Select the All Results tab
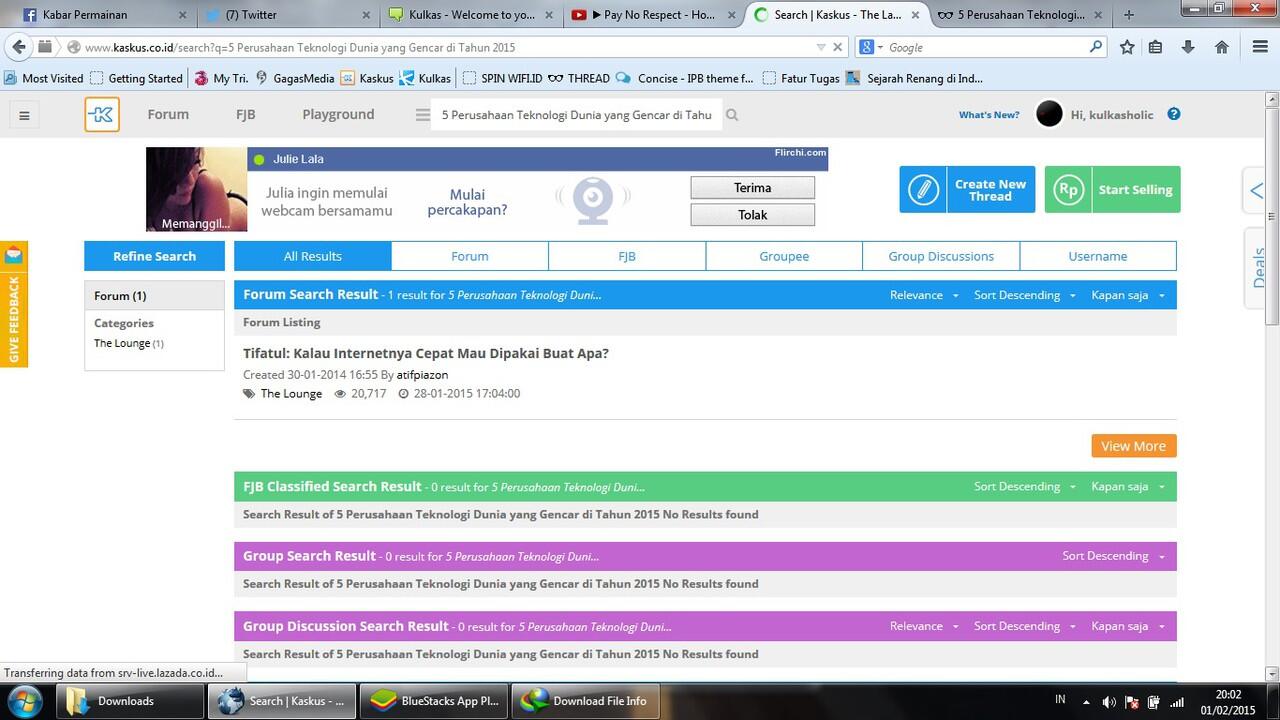Screen dimensions: 1280x720 click(x=313, y=256)
